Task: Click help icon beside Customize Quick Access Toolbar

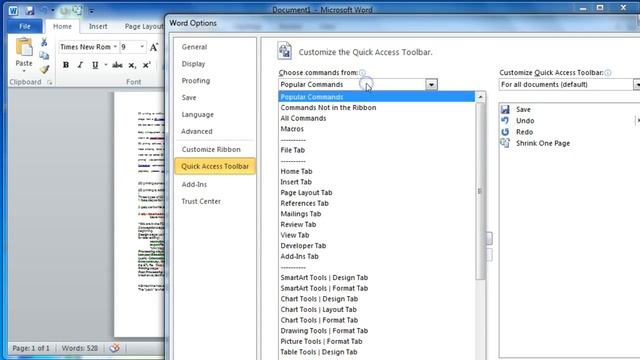Action: 608,73
